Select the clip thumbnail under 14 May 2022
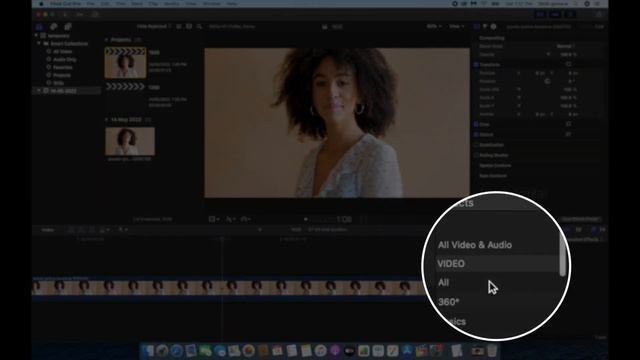The image size is (640, 360). click(130, 141)
